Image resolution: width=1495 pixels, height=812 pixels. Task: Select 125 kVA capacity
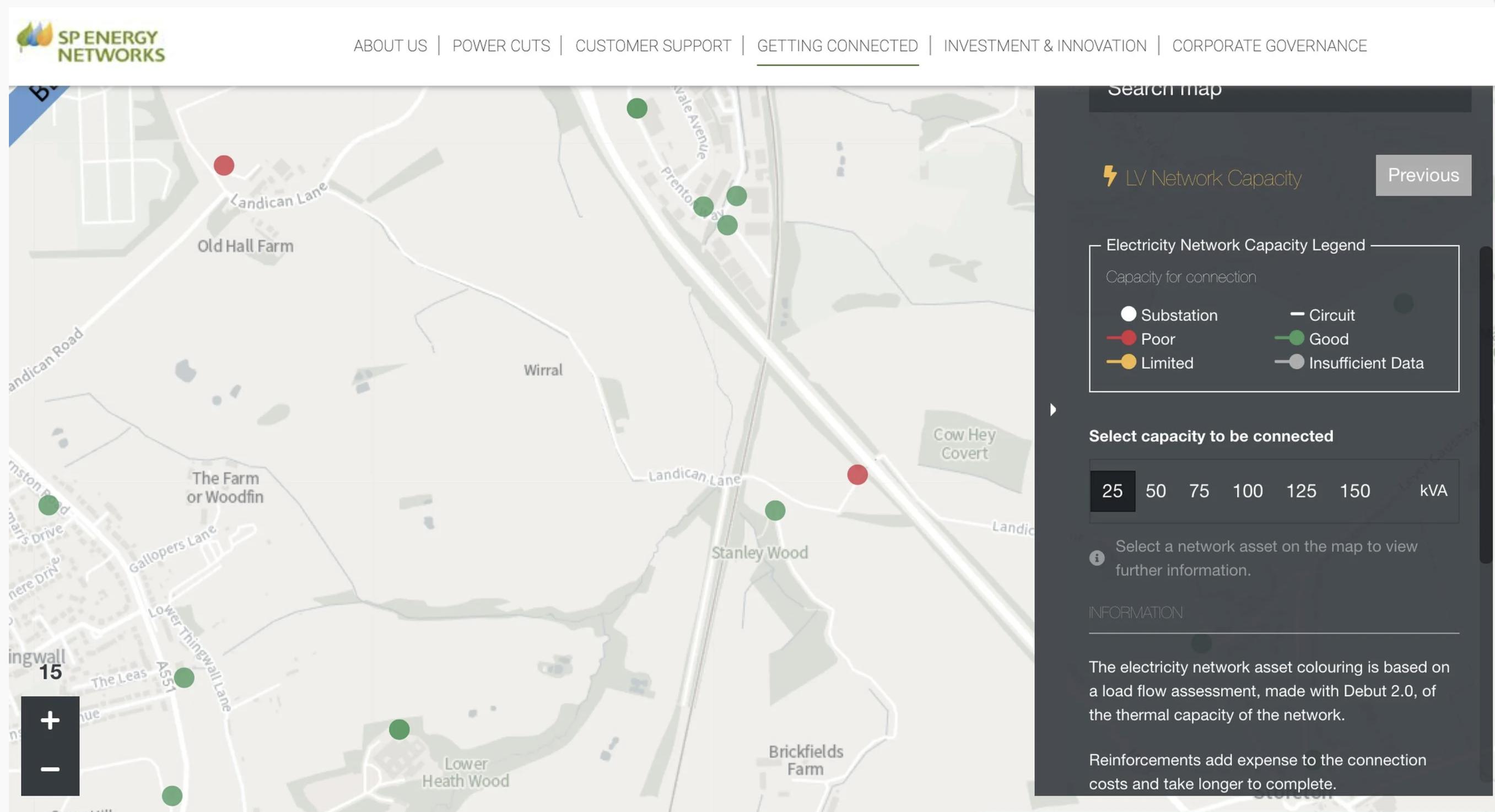pos(1300,491)
